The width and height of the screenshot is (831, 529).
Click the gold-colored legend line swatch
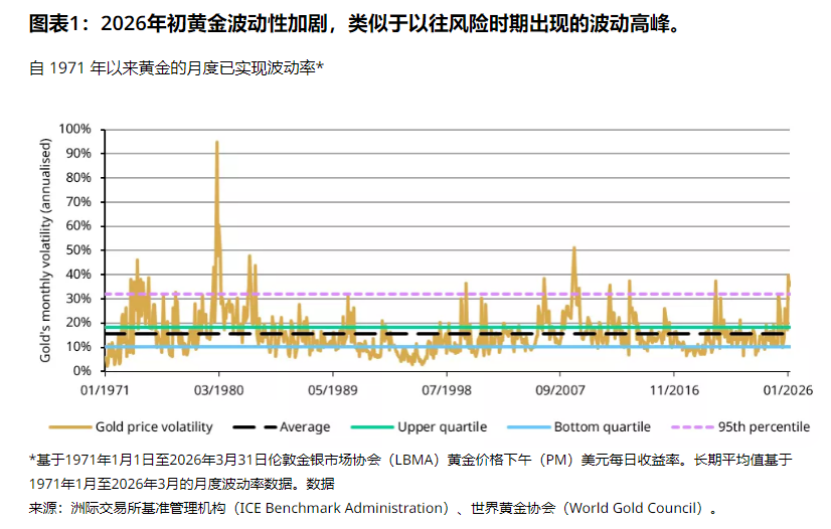pyautogui.click(x=70, y=427)
